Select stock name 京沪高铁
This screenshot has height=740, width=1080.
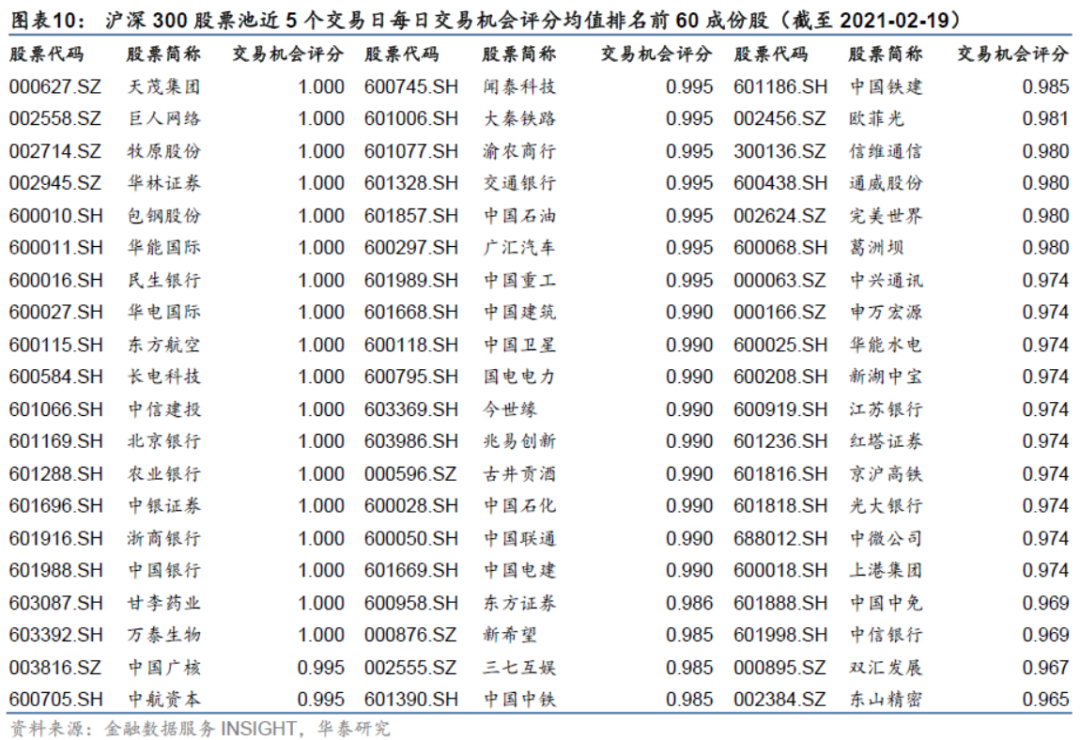coord(886,474)
